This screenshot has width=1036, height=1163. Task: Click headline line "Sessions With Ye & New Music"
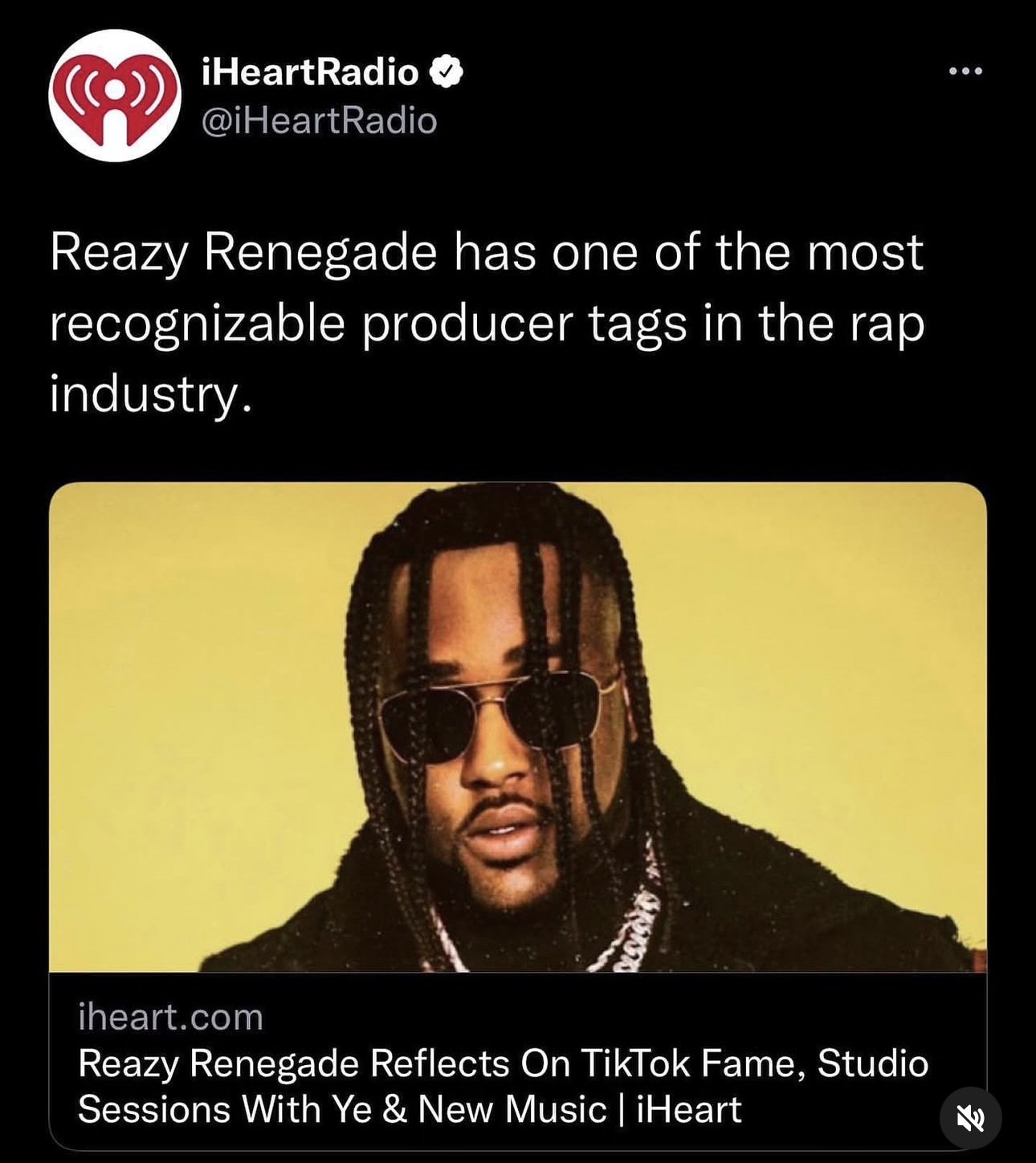pos(342,1109)
